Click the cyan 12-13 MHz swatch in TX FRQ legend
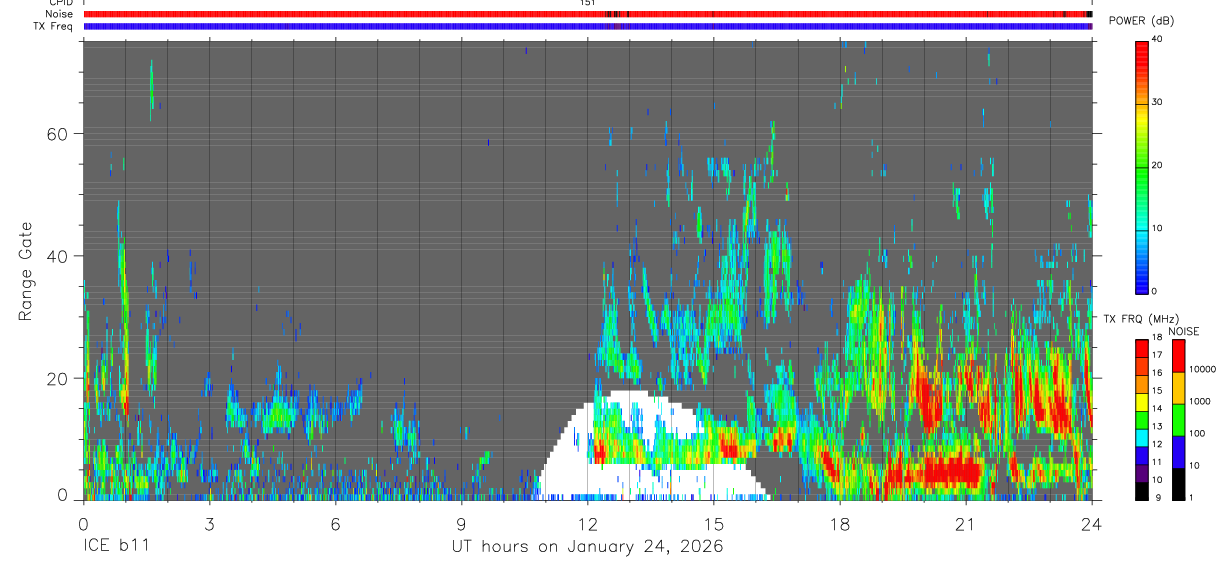The height and width of the screenshot is (567, 1228). (1142, 438)
